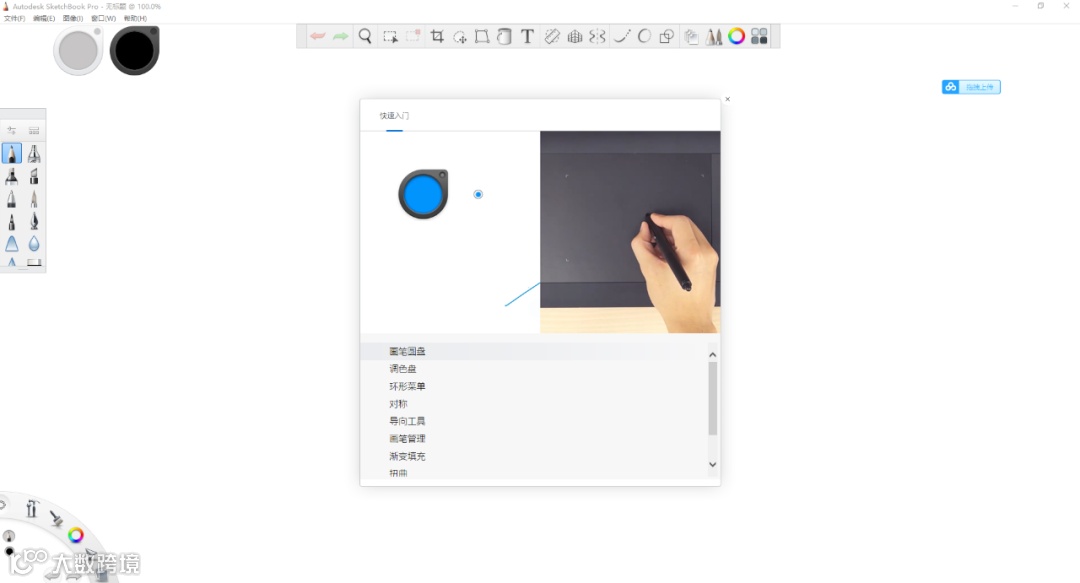Open the Zoom magnifier tool
The image size is (1080, 583).
coord(365,37)
